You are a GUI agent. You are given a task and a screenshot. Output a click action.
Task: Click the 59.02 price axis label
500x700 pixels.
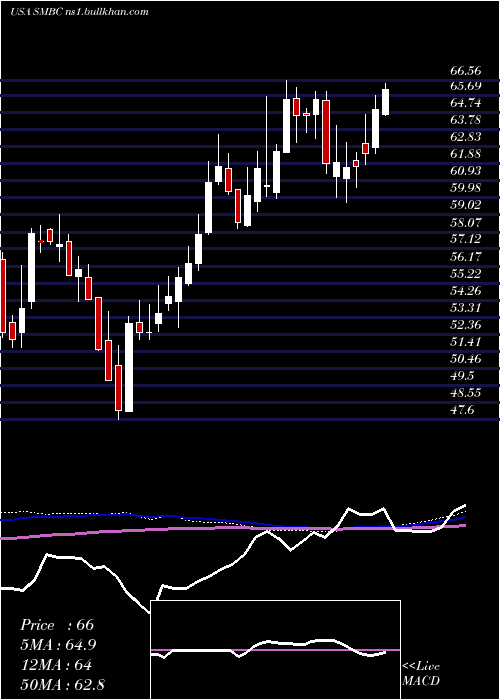(x=466, y=205)
